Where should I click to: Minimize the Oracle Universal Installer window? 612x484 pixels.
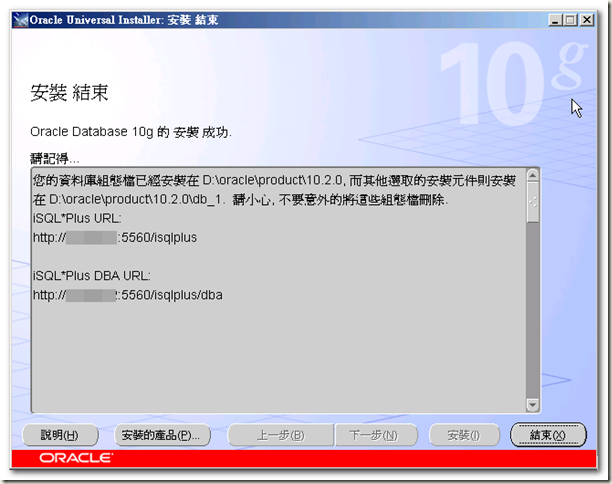(x=555, y=20)
